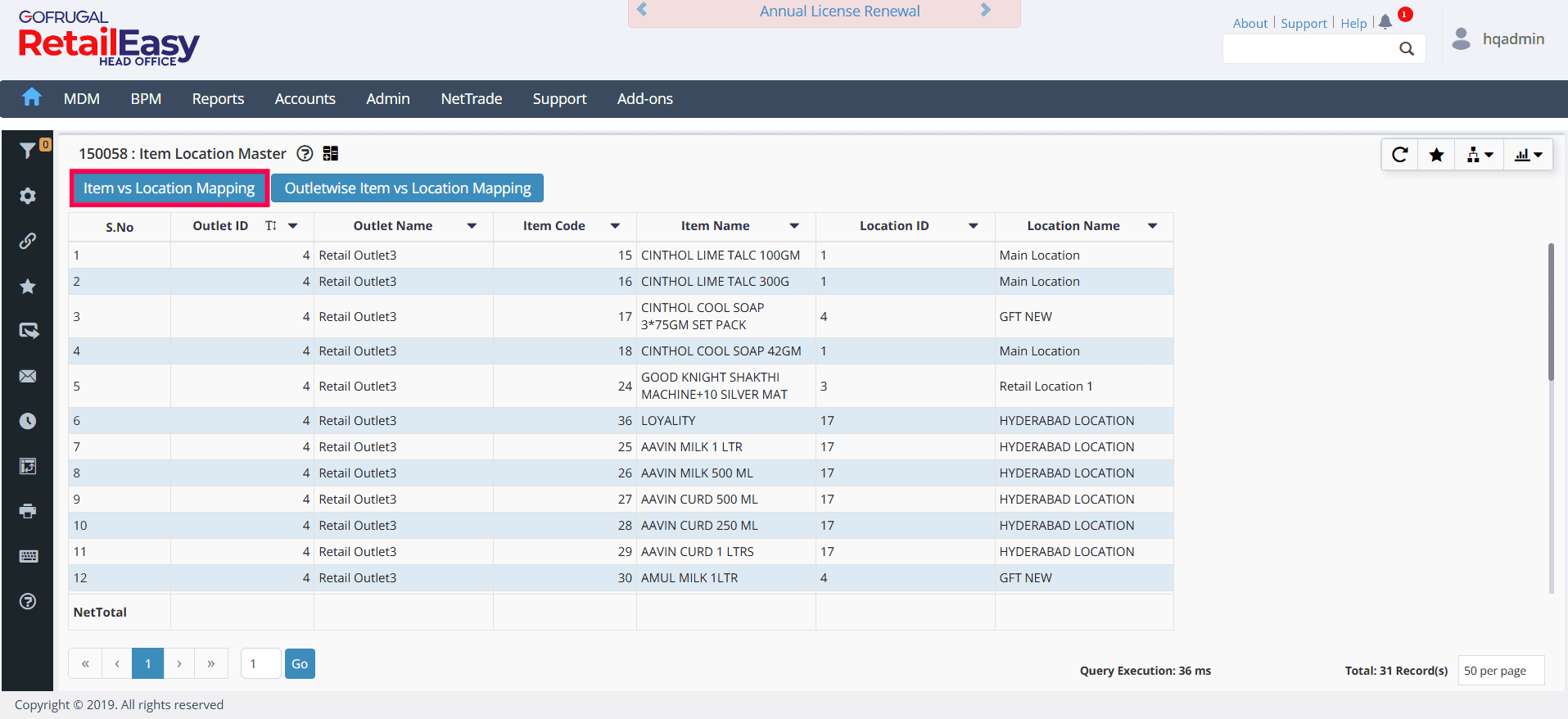Mark report as favorite with star button

coord(1436,155)
